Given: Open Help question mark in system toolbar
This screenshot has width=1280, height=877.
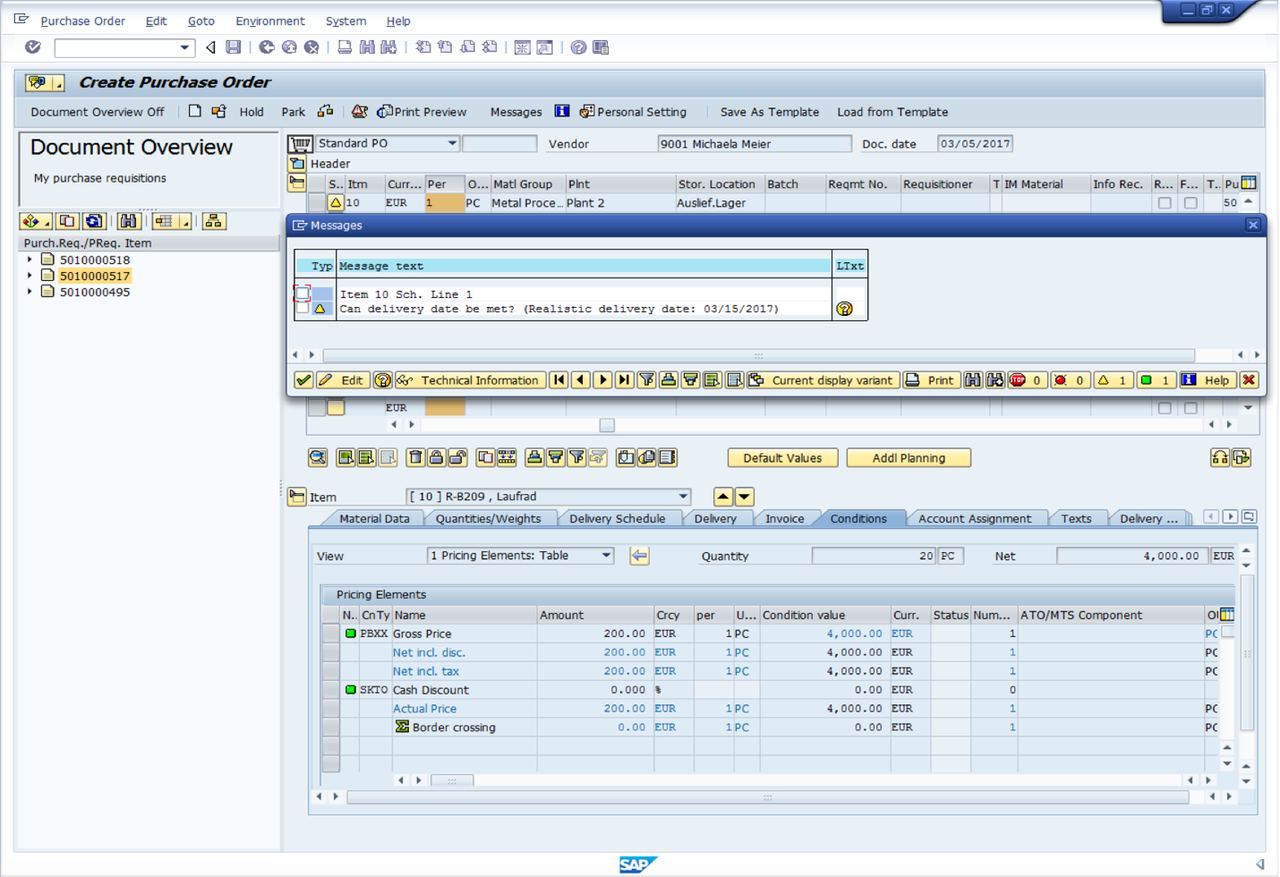Looking at the screenshot, I should point(578,47).
